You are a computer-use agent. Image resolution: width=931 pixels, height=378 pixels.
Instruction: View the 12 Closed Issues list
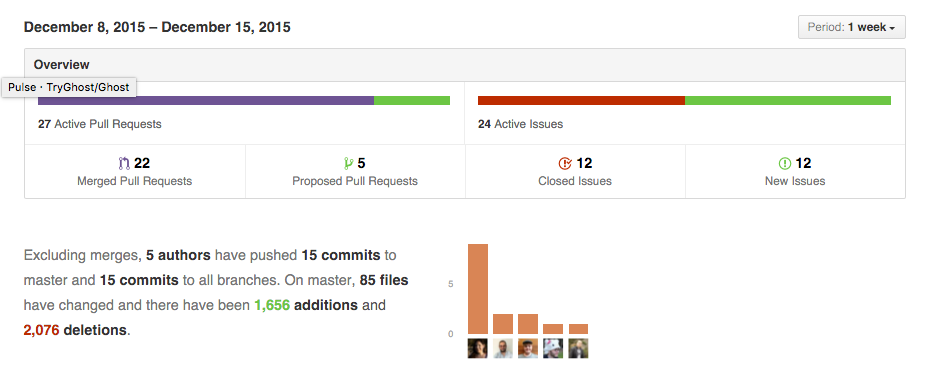tap(575, 171)
